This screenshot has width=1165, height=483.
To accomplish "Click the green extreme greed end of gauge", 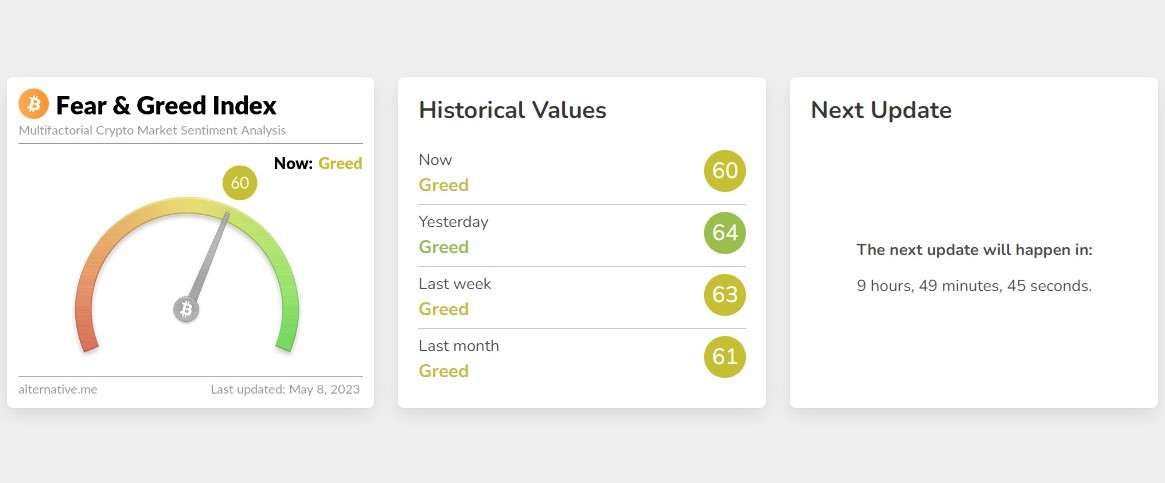I will (x=286, y=339).
